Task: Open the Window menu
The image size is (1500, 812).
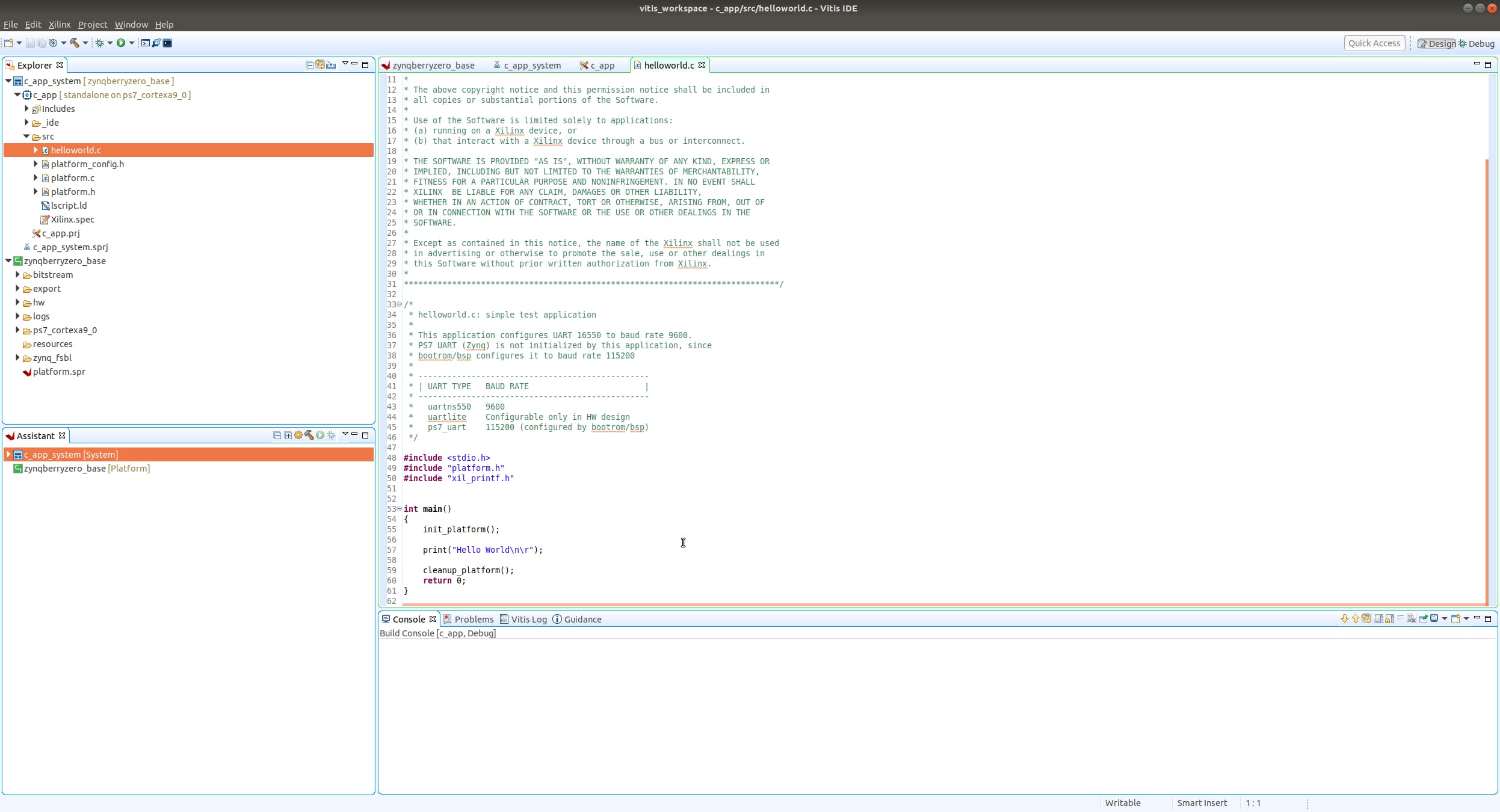Action: 131,25
